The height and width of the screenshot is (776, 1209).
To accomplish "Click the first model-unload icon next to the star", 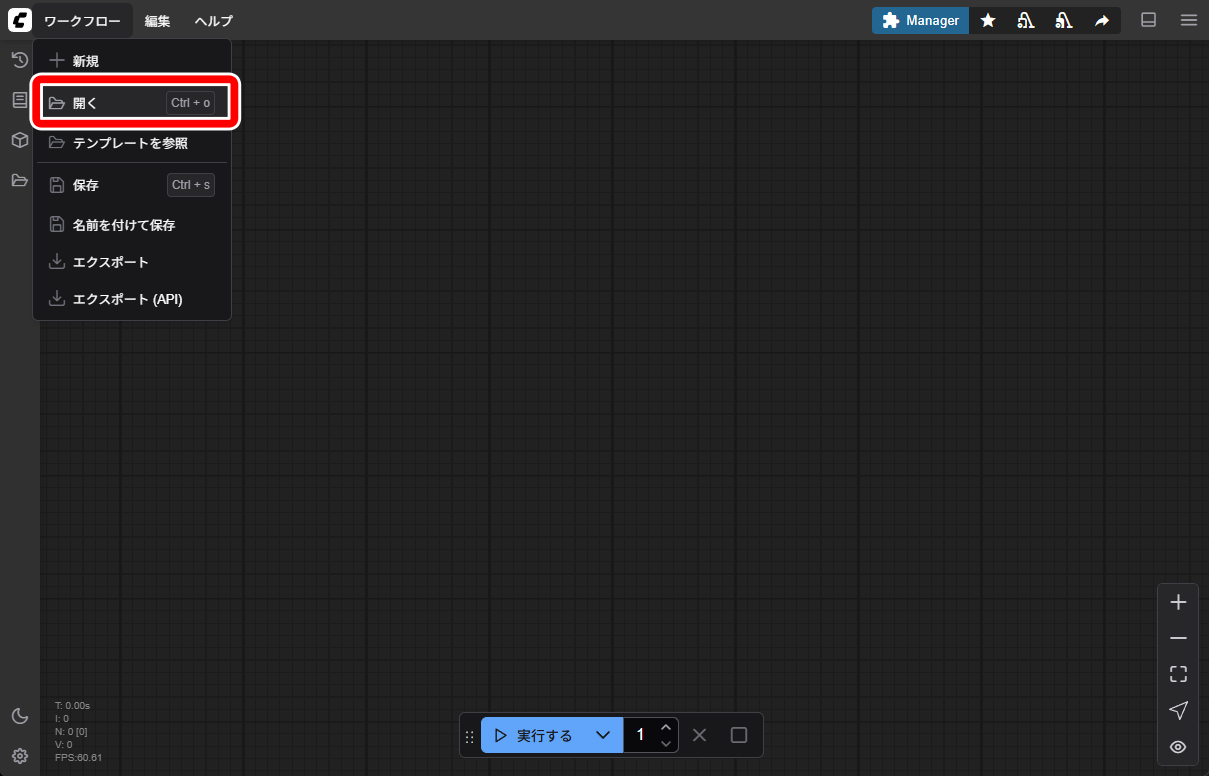I will click(1026, 20).
